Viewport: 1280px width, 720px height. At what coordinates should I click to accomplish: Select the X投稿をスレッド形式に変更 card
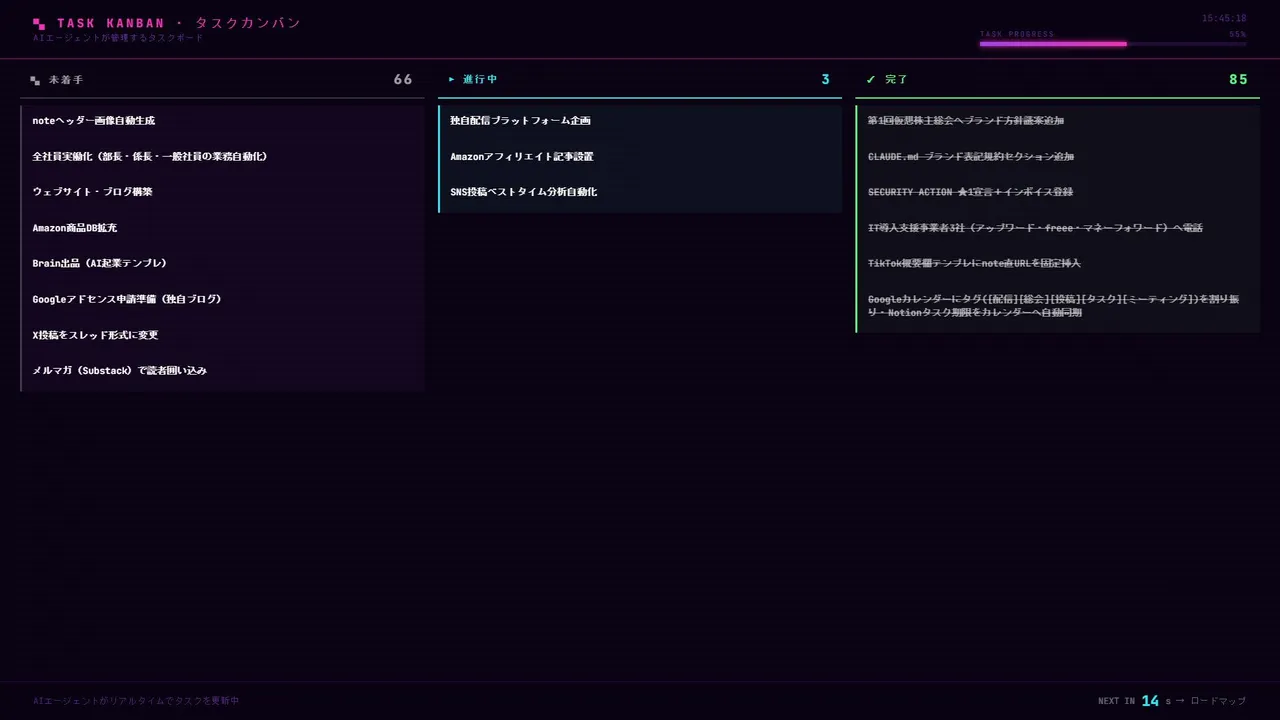click(x=223, y=335)
